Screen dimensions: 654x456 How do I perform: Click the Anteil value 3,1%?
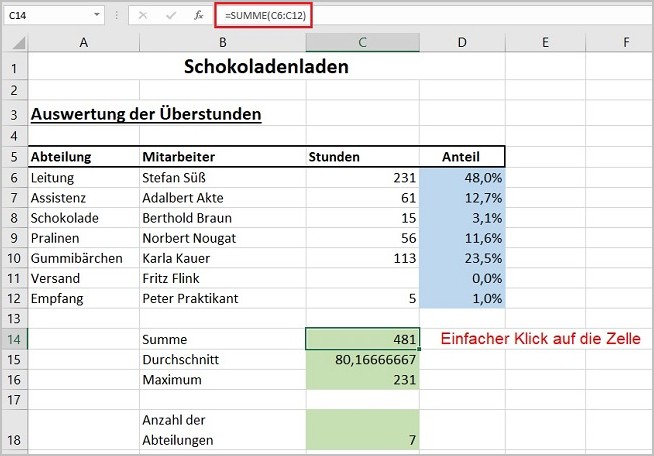pos(462,218)
